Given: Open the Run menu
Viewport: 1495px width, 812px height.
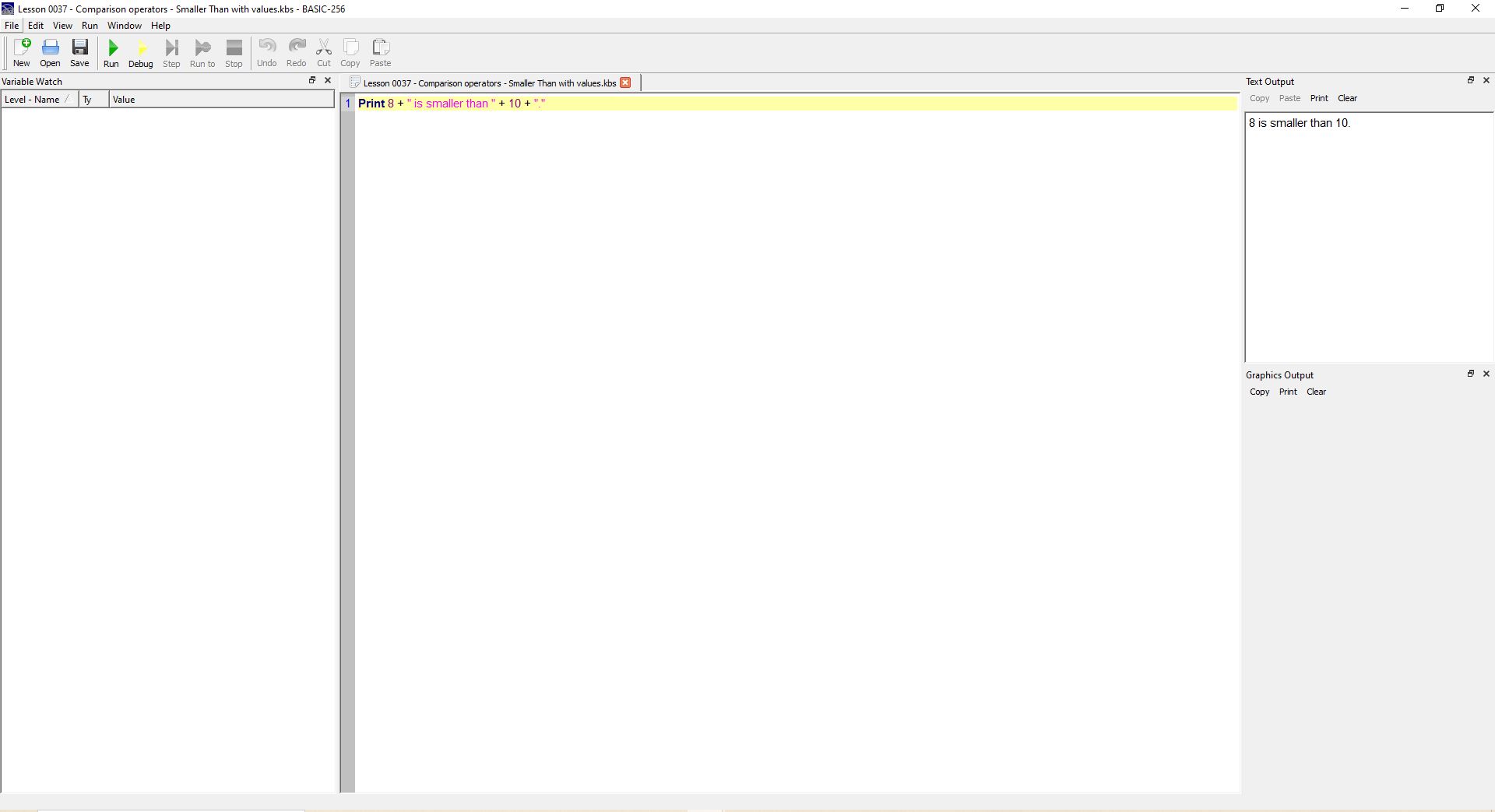Looking at the screenshot, I should [x=90, y=26].
